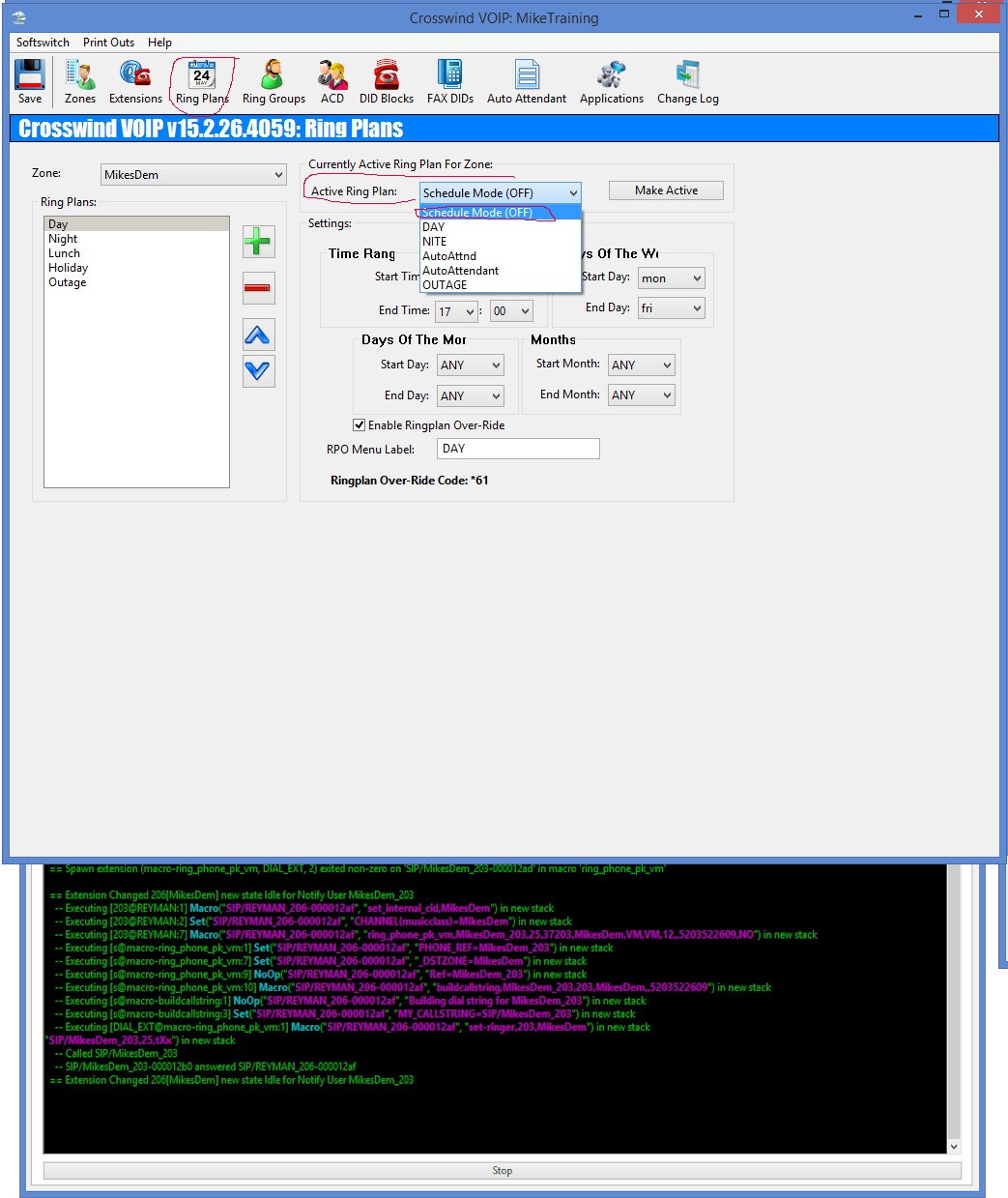The width and height of the screenshot is (1008, 1198).
Task: Open the DID Blocks toolbar icon
Action: [387, 81]
